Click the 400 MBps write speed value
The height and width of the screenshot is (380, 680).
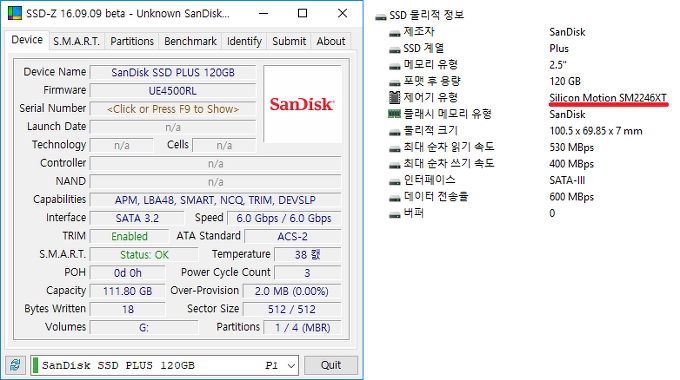pos(572,164)
